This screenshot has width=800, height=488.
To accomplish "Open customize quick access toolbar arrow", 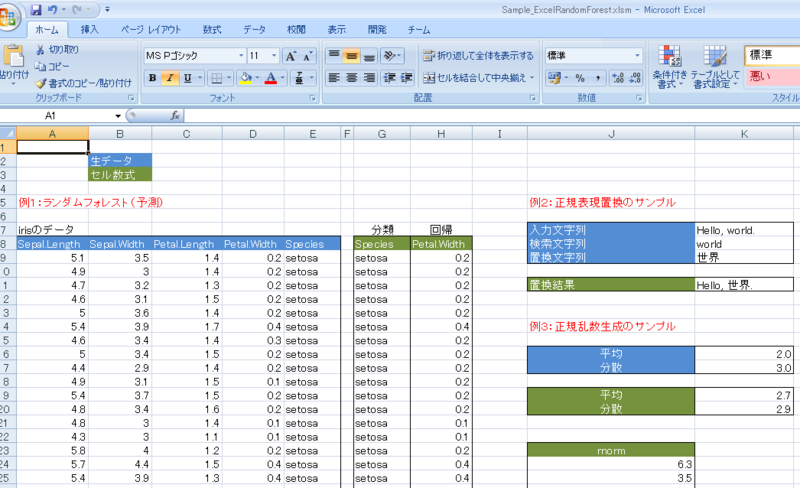I will tap(107, 10).
